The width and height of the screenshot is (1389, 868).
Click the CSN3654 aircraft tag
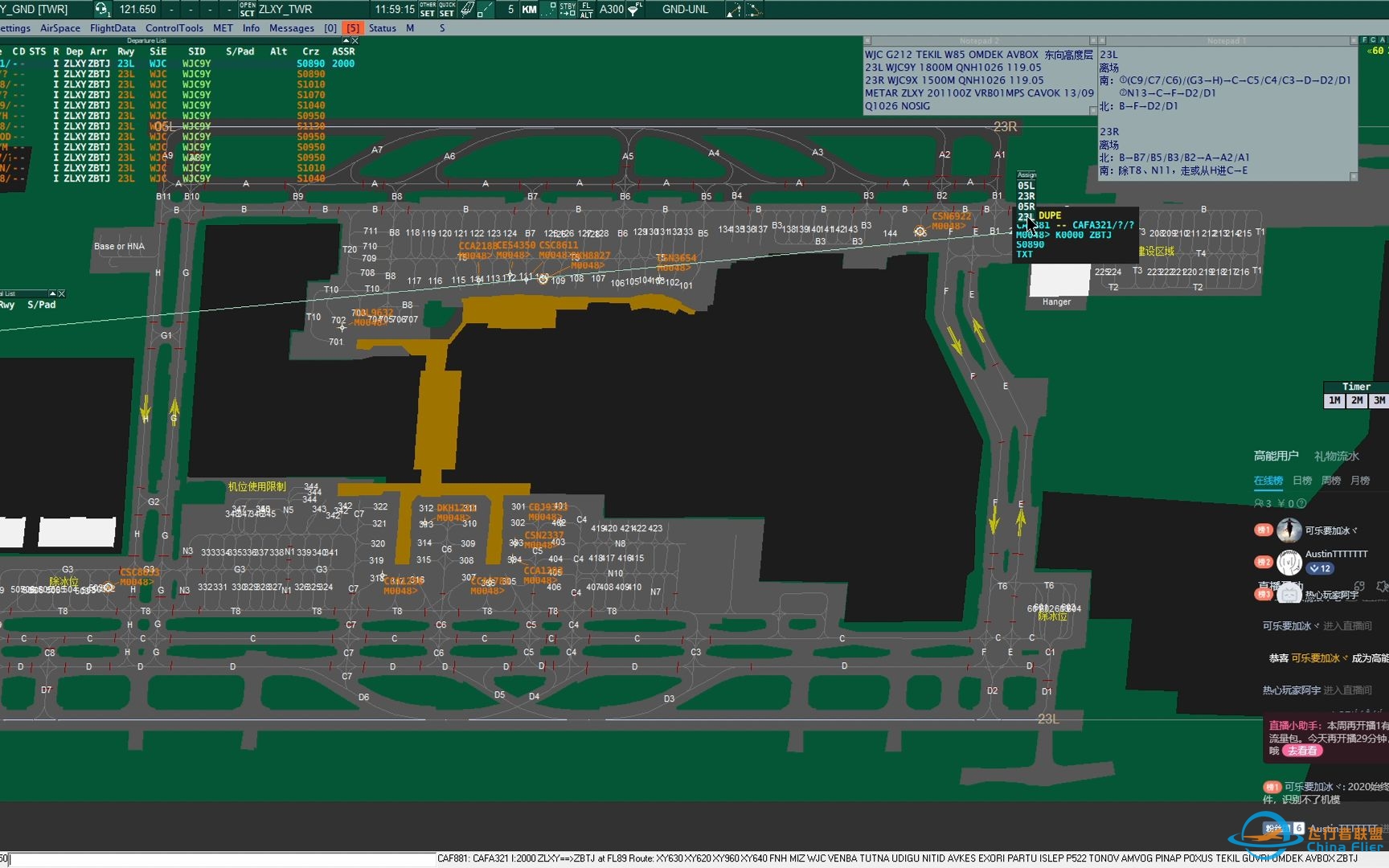(676, 263)
